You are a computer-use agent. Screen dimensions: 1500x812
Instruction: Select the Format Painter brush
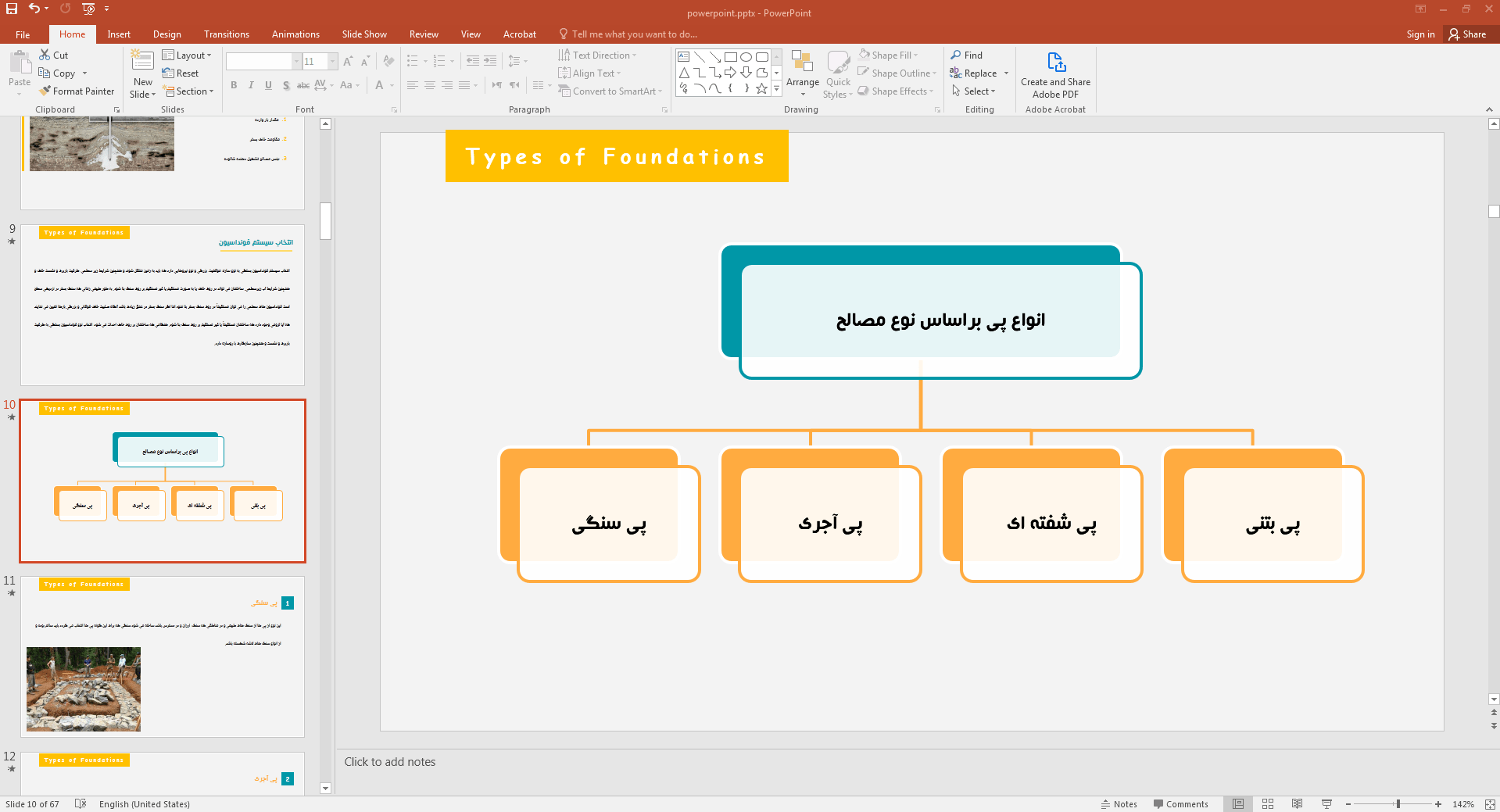[45, 91]
